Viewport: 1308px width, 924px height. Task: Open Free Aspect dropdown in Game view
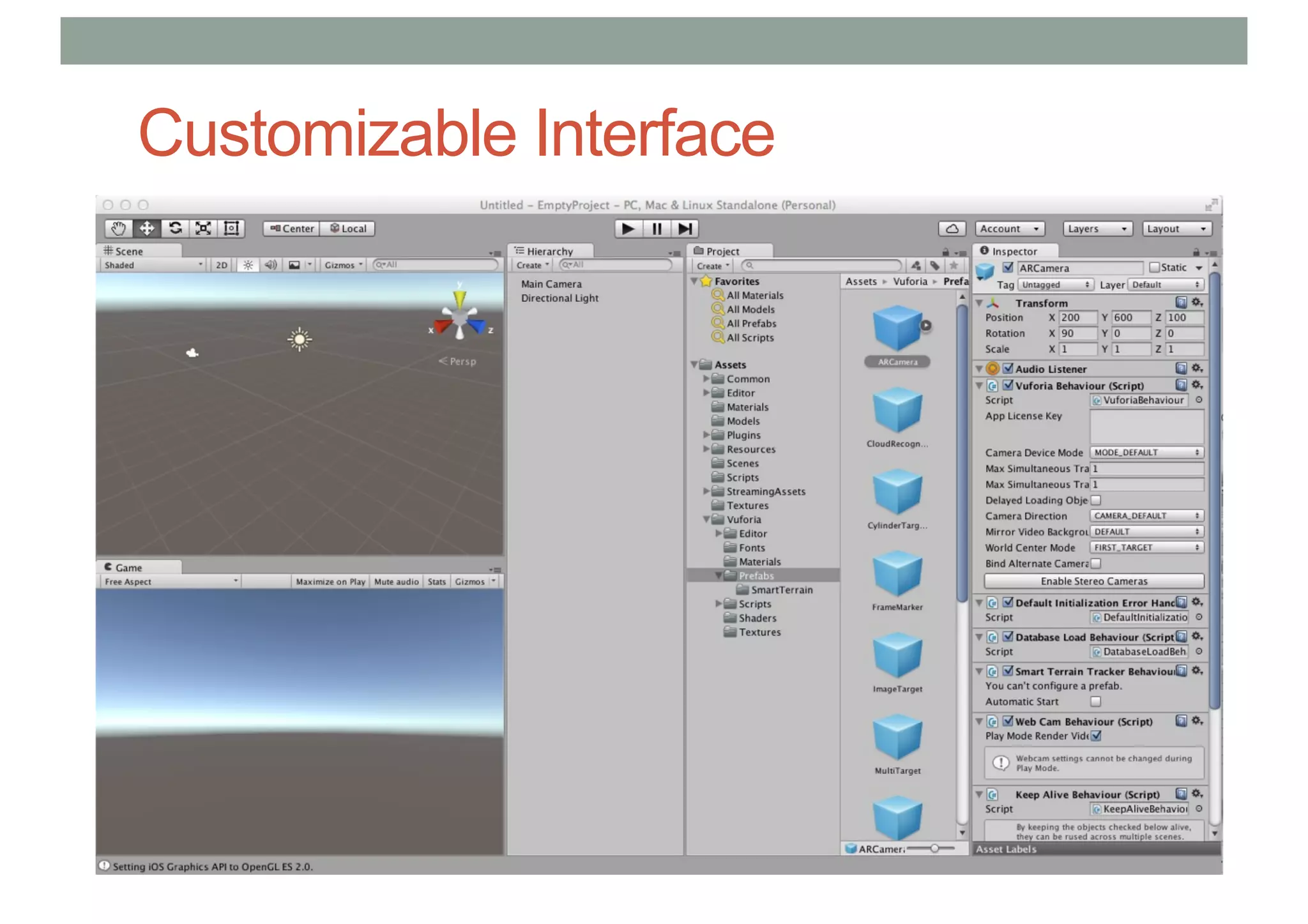pos(171,581)
